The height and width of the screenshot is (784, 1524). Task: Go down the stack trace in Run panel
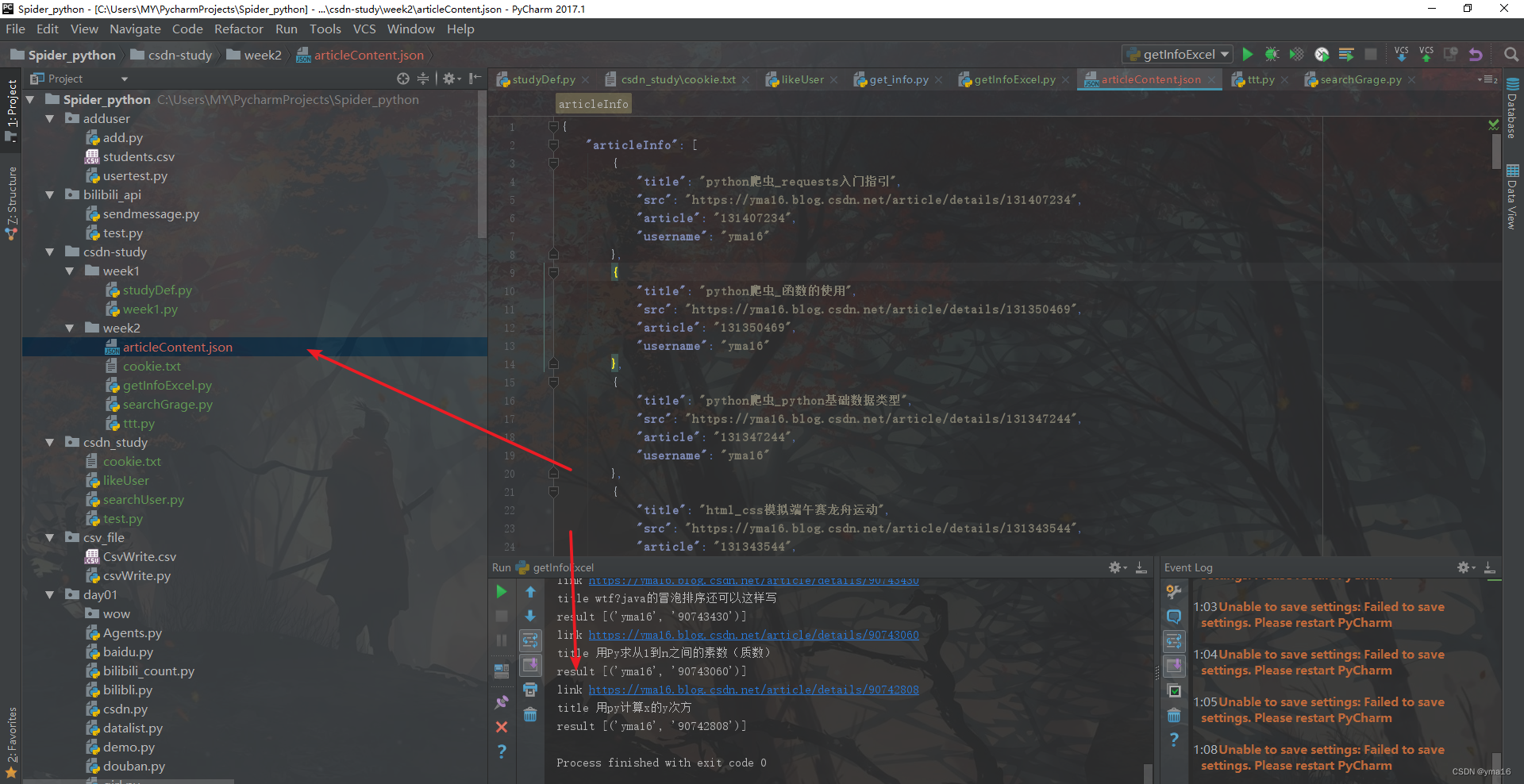(x=530, y=616)
